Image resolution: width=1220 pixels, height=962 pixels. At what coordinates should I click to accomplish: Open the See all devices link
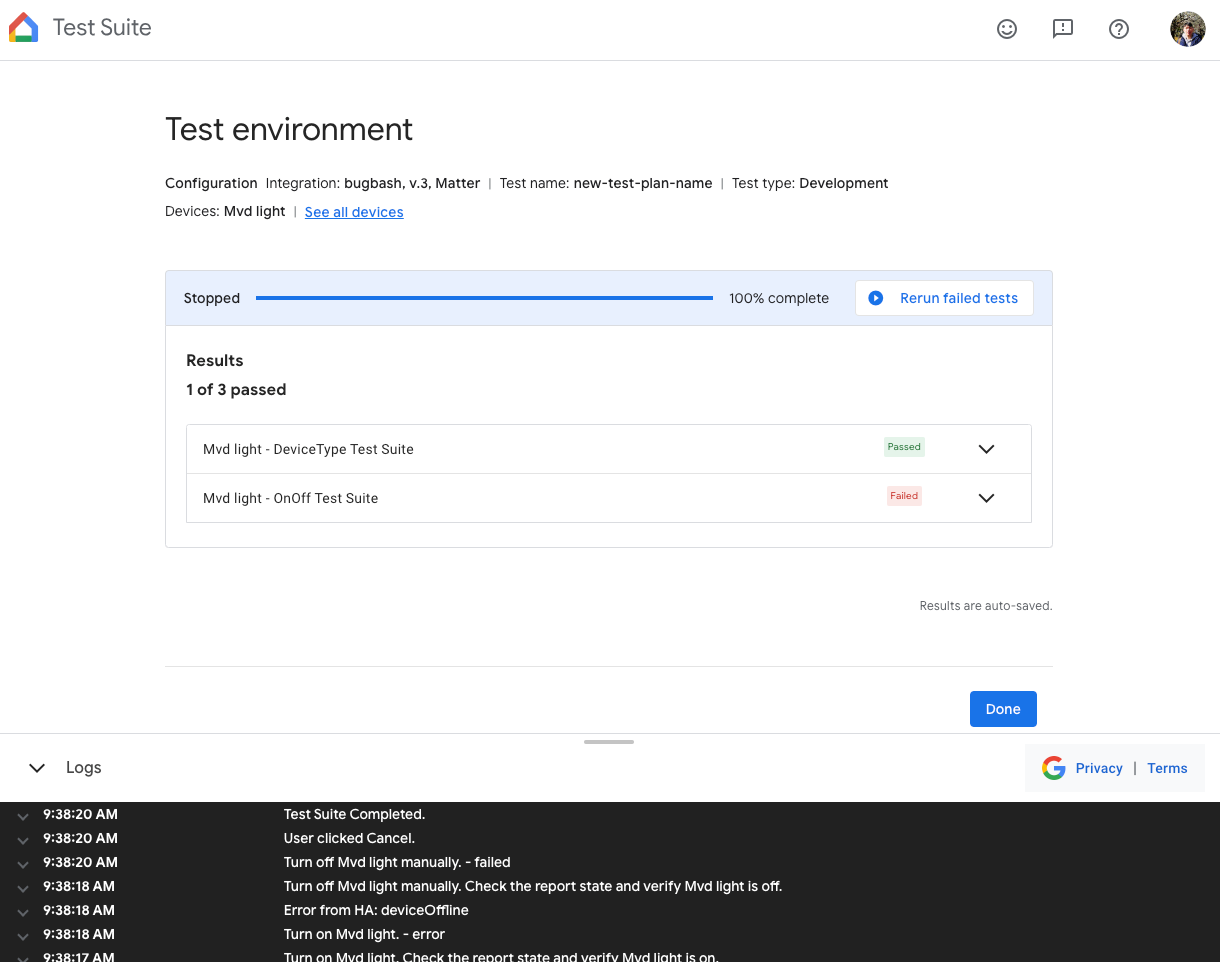354,212
